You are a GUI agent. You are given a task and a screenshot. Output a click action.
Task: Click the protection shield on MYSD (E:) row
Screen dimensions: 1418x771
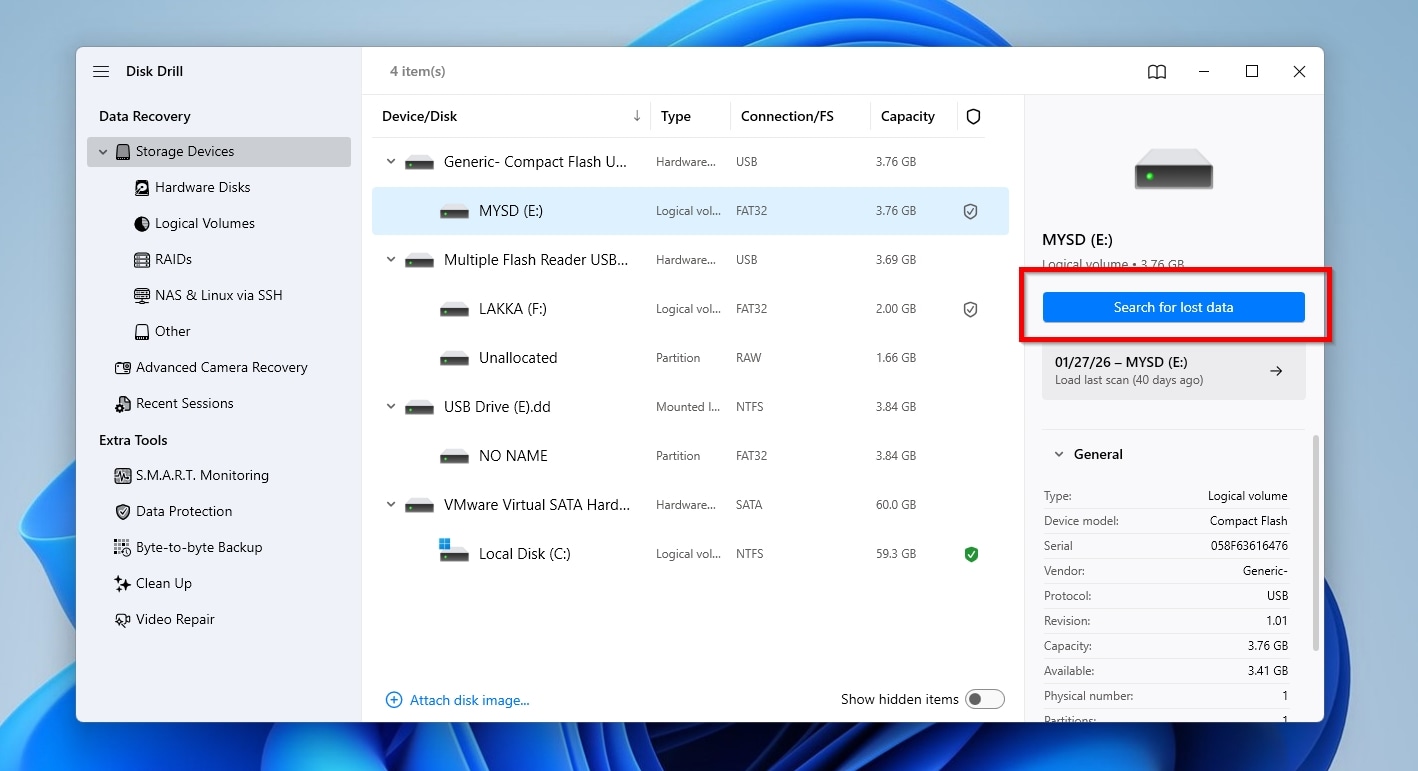point(970,212)
